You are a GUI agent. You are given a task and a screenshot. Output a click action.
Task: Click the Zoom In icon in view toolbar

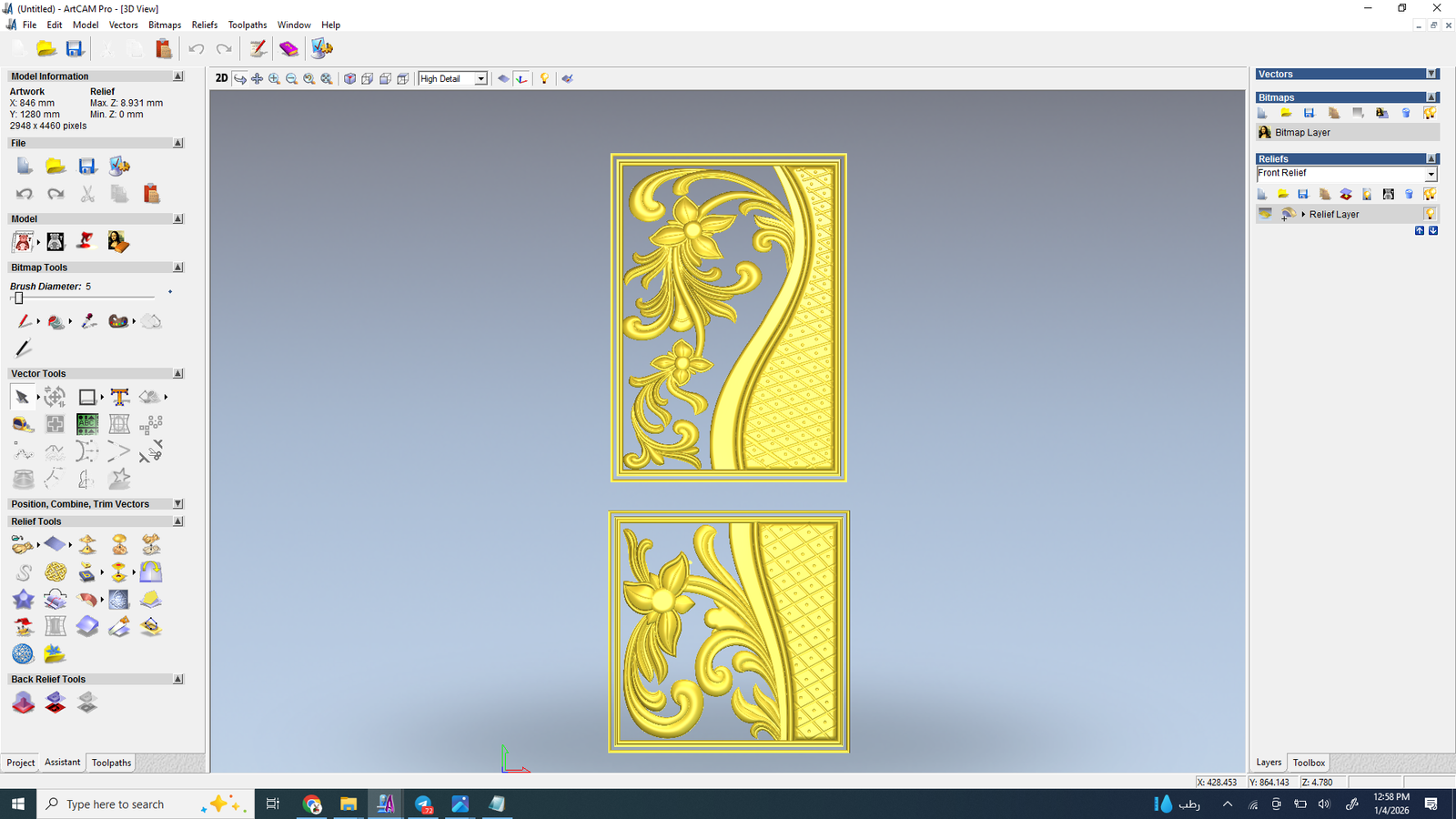coord(274,79)
